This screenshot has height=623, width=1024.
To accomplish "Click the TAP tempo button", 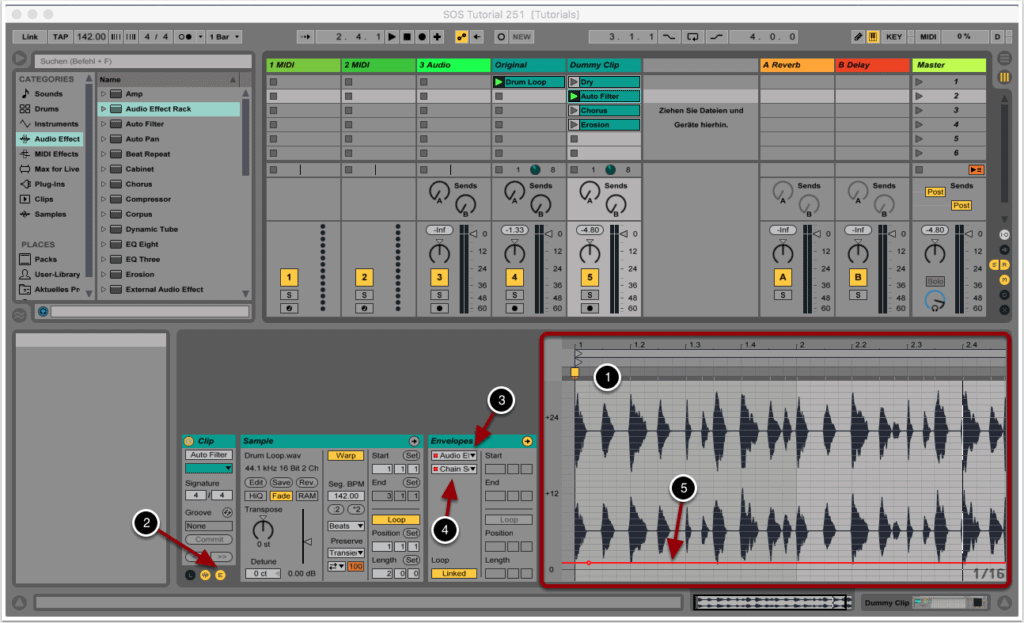I will [61, 37].
